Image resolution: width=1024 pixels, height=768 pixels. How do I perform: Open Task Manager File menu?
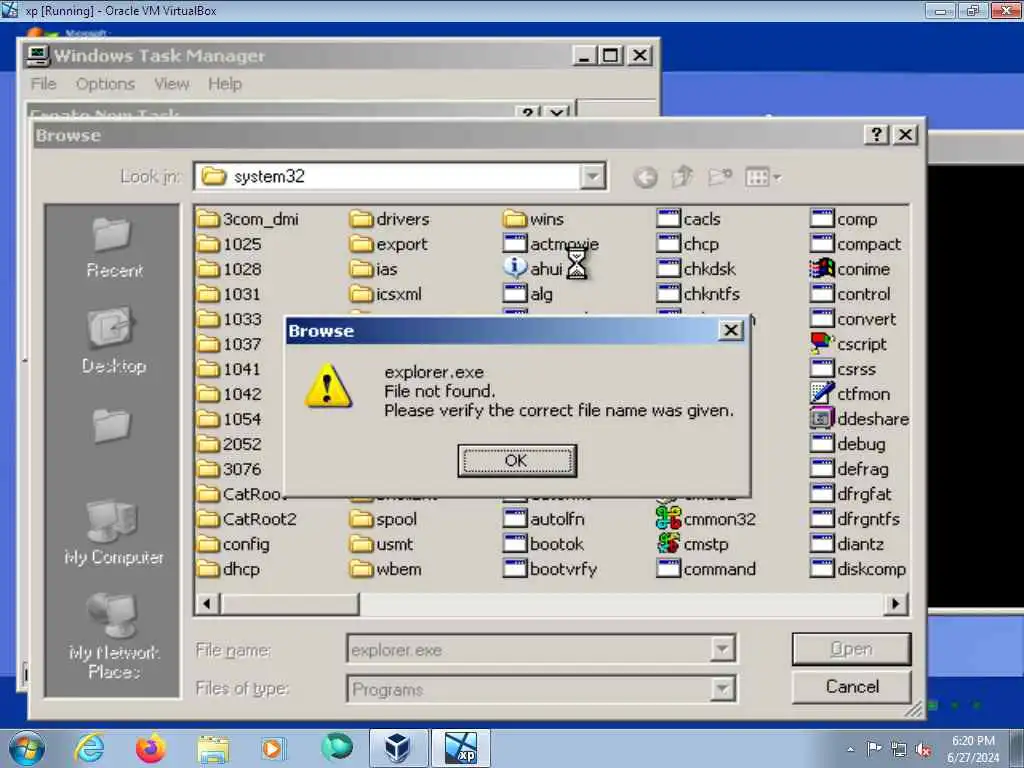click(43, 84)
